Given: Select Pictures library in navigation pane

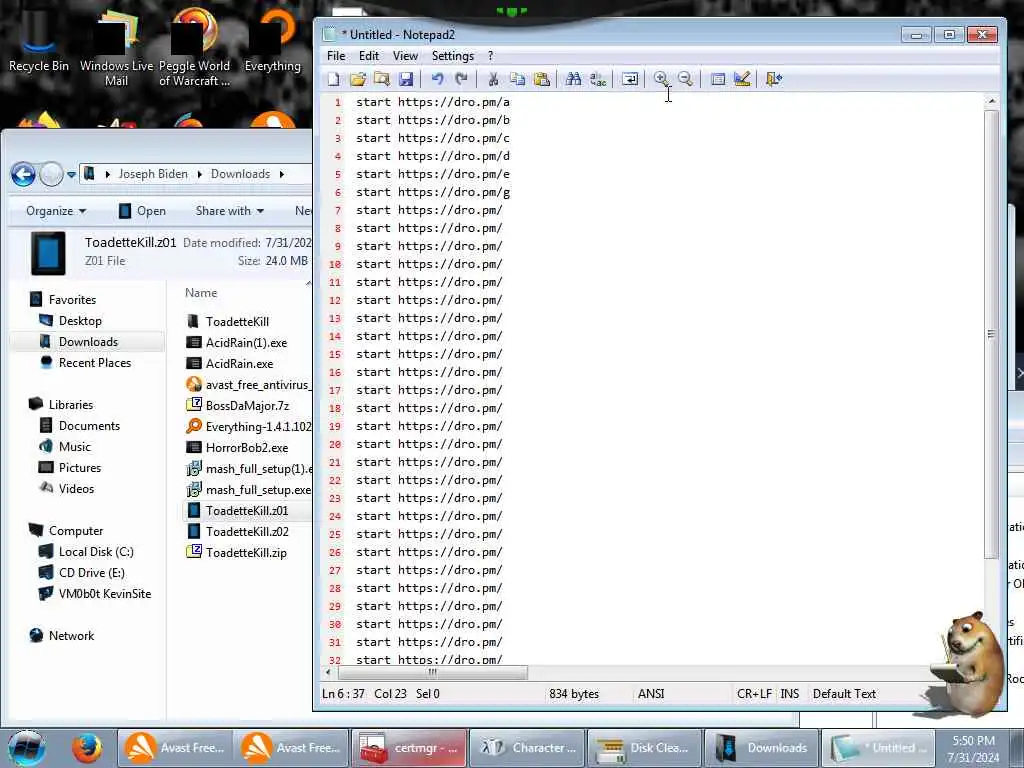Looking at the screenshot, I should 70,468.
